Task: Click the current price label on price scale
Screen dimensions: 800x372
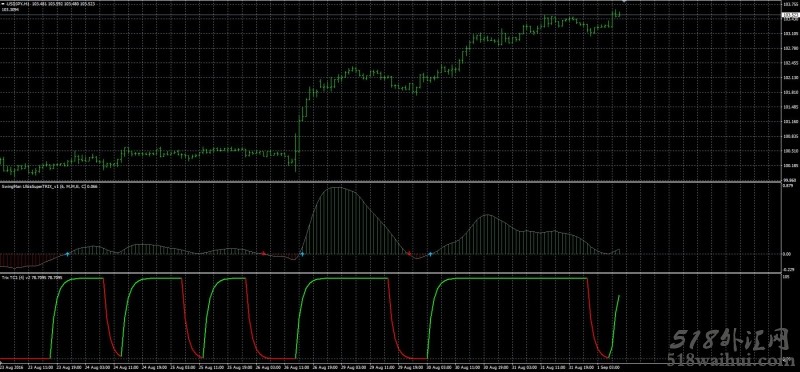Action: pyautogui.click(x=790, y=15)
